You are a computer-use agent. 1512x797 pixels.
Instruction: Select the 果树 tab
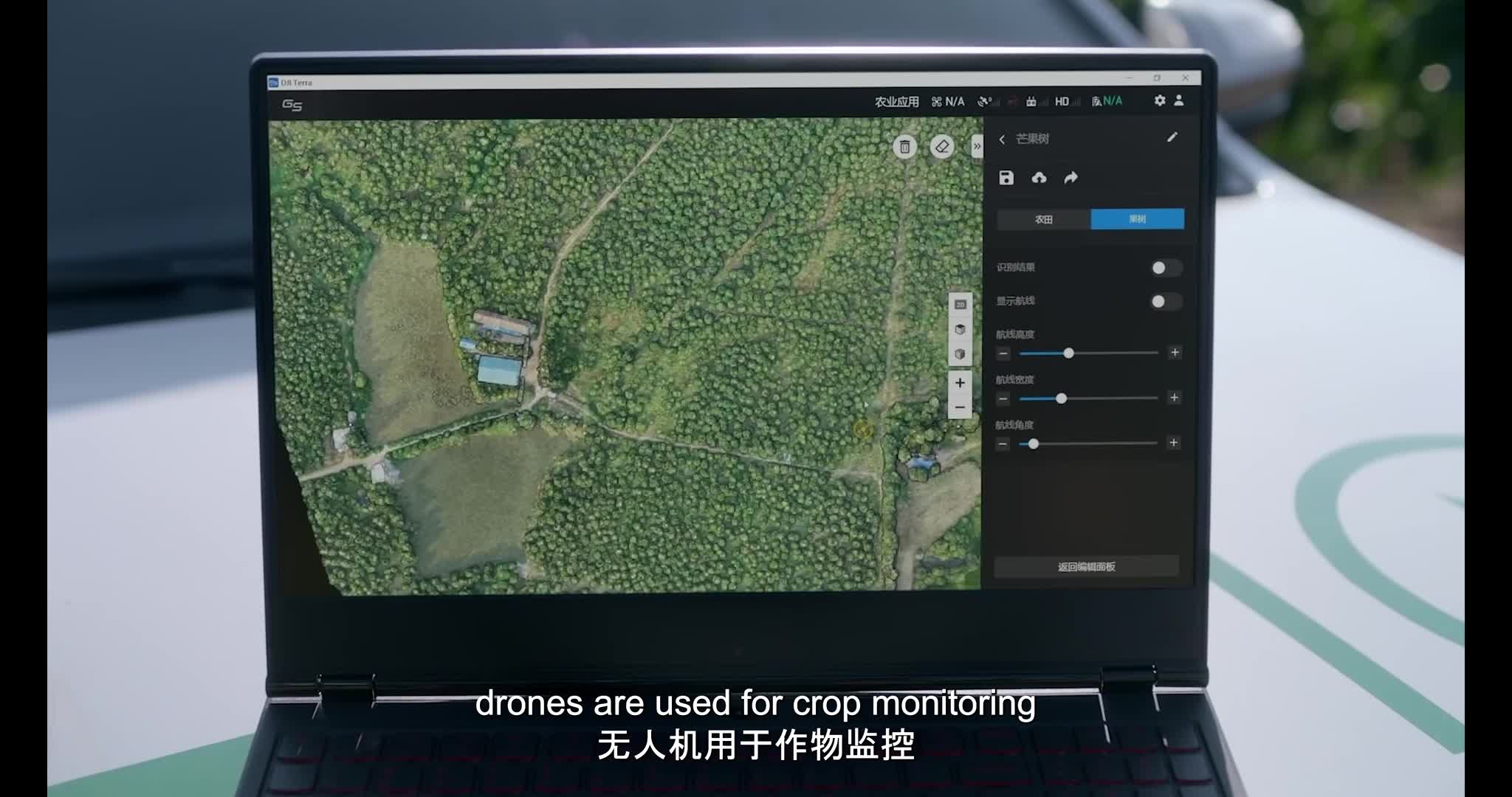(x=1137, y=219)
